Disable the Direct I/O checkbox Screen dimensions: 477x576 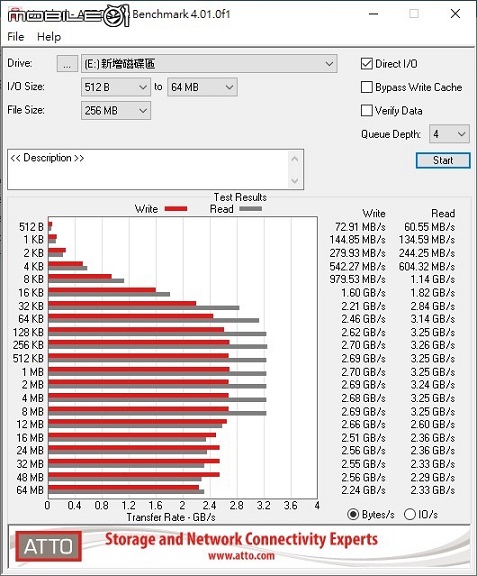tap(367, 64)
